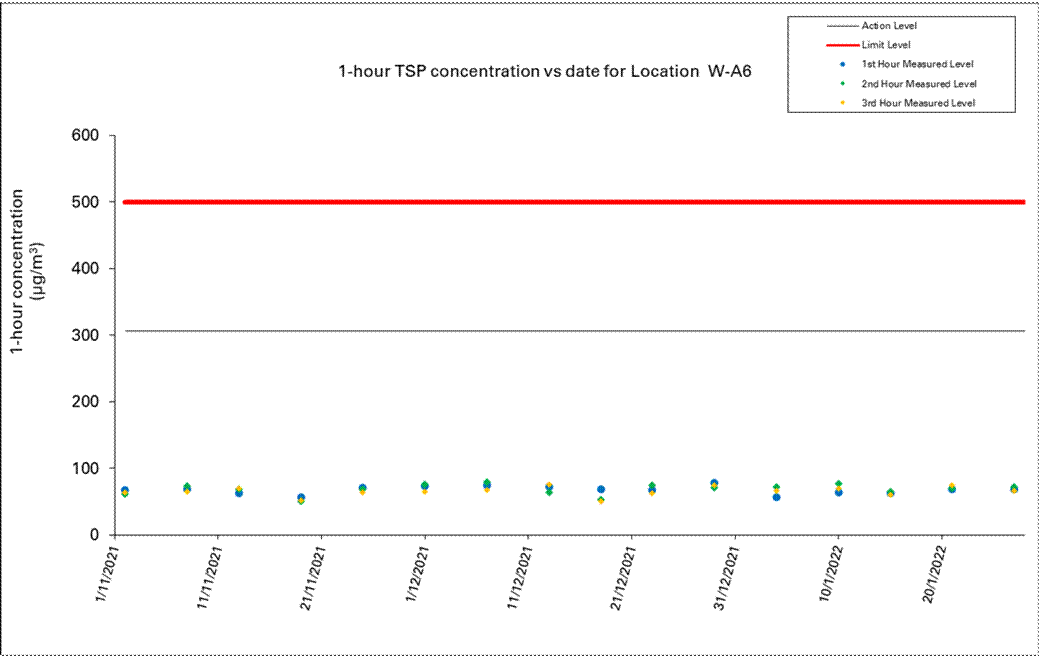
Task: Click the blue dot marker in the legend
Action: (844, 64)
